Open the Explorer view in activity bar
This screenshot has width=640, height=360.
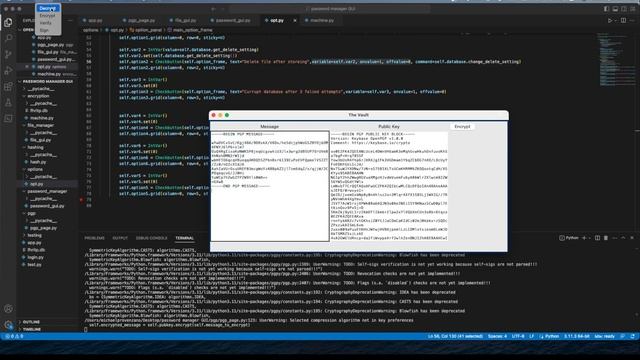point(8,22)
